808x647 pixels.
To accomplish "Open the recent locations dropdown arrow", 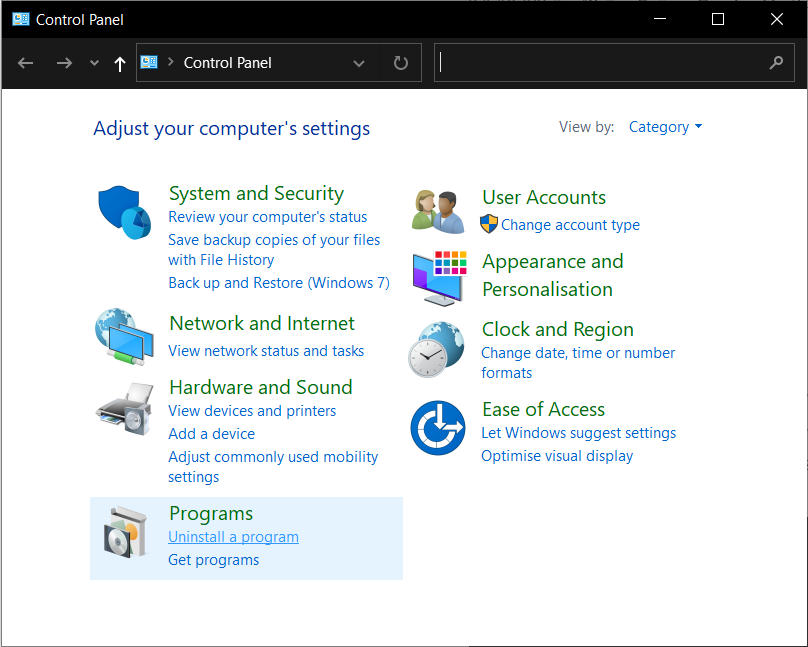I will (x=94, y=63).
